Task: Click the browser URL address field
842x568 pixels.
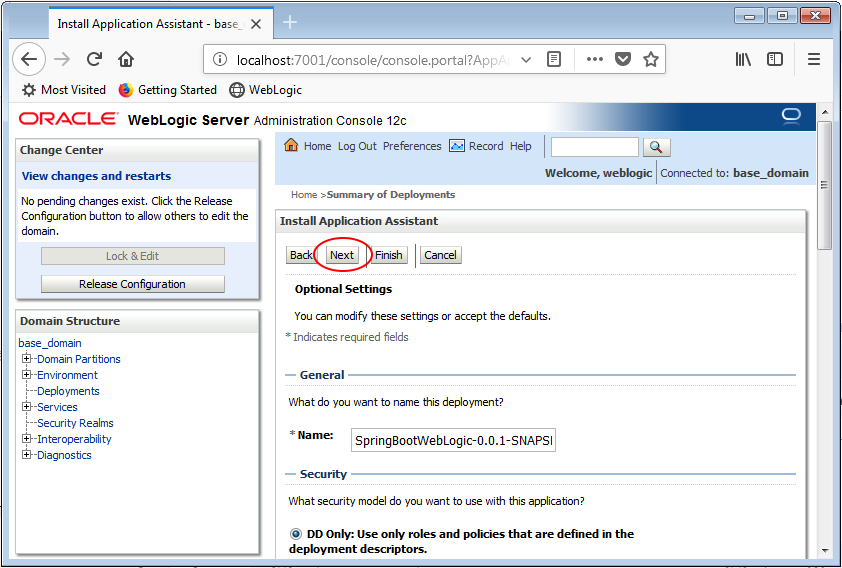Action: tap(373, 60)
